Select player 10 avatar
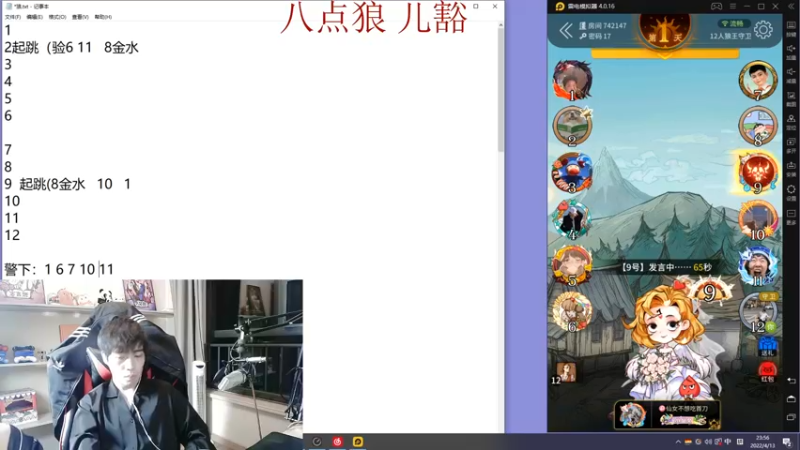The width and height of the screenshot is (800, 450). click(x=758, y=219)
